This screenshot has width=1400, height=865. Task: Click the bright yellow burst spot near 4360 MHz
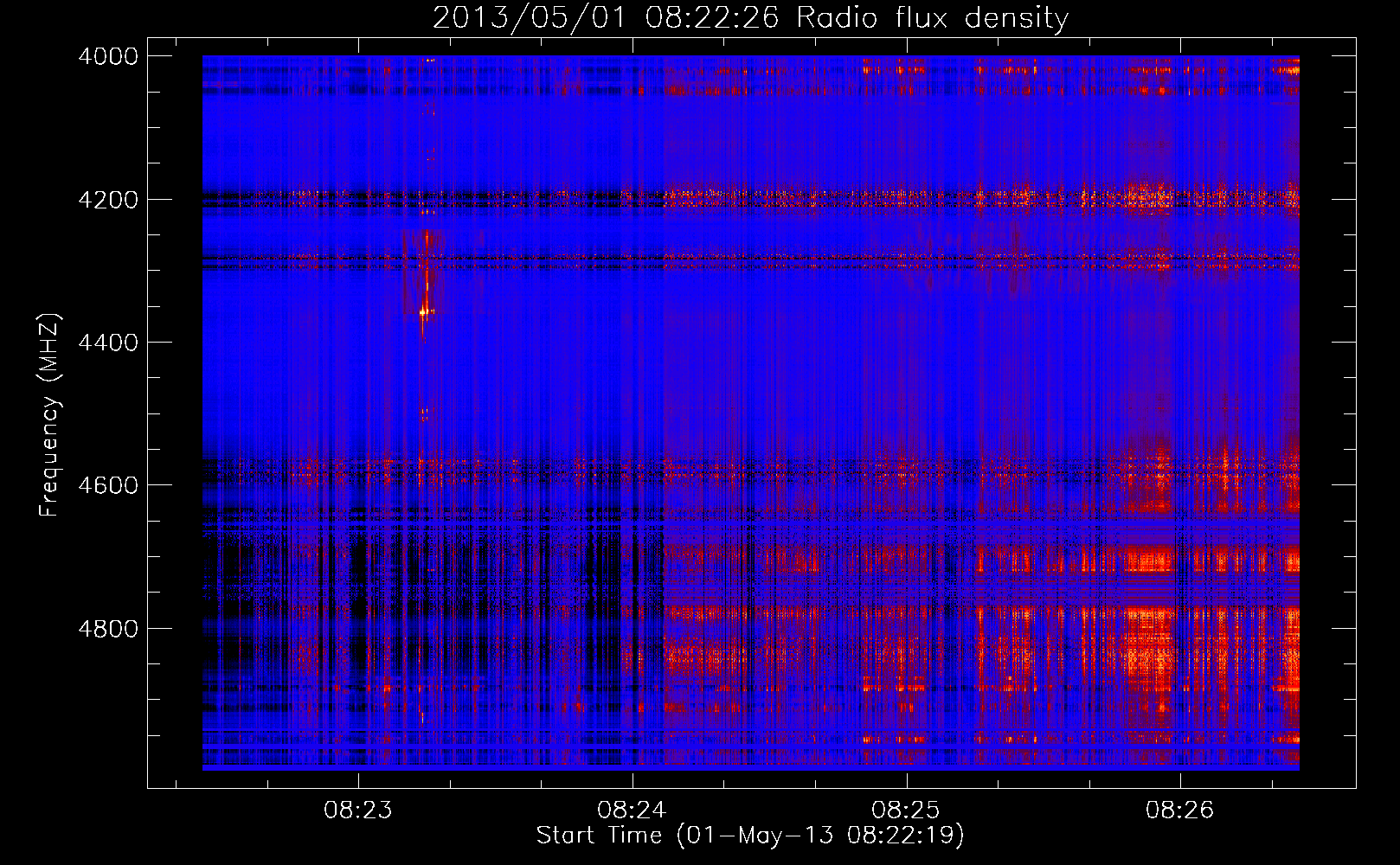tap(423, 312)
